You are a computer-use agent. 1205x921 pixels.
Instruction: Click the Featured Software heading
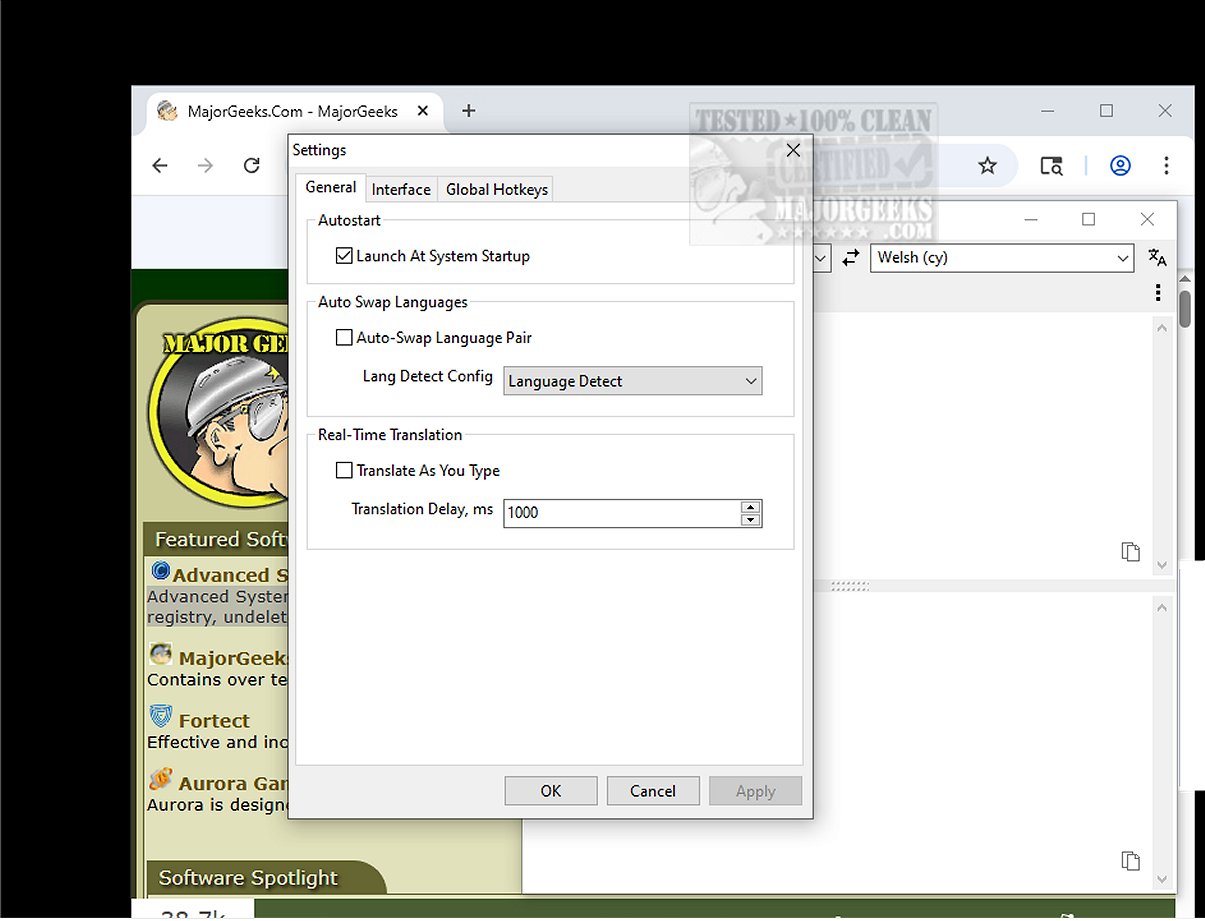click(221, 539)
